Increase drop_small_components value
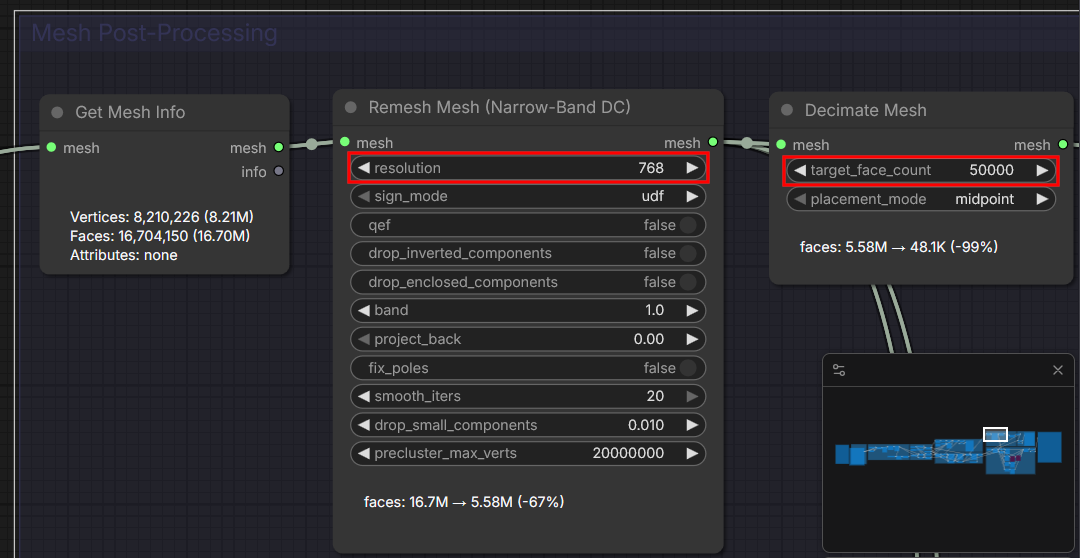The width and height of the screenshot is (1080, 558). click(x=692, y=425)
